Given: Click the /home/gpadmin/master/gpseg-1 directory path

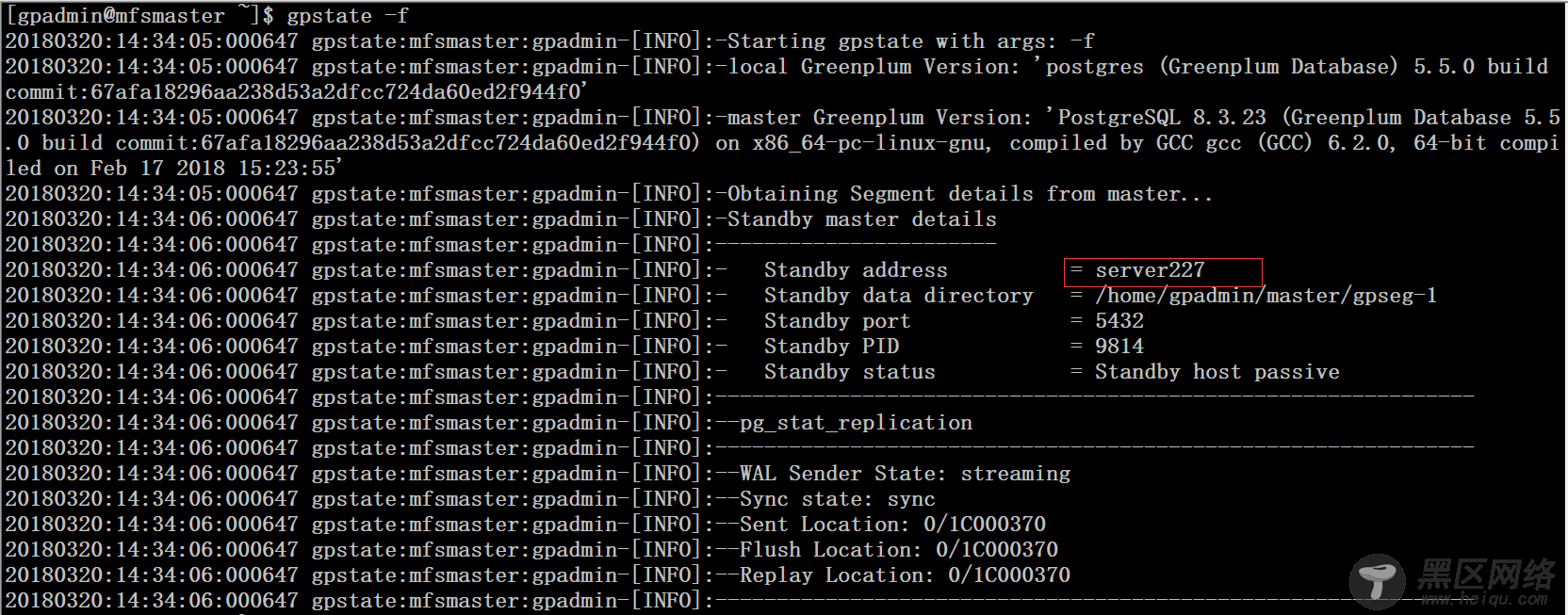Looking at the screenshot, I should pos(1266,296).
